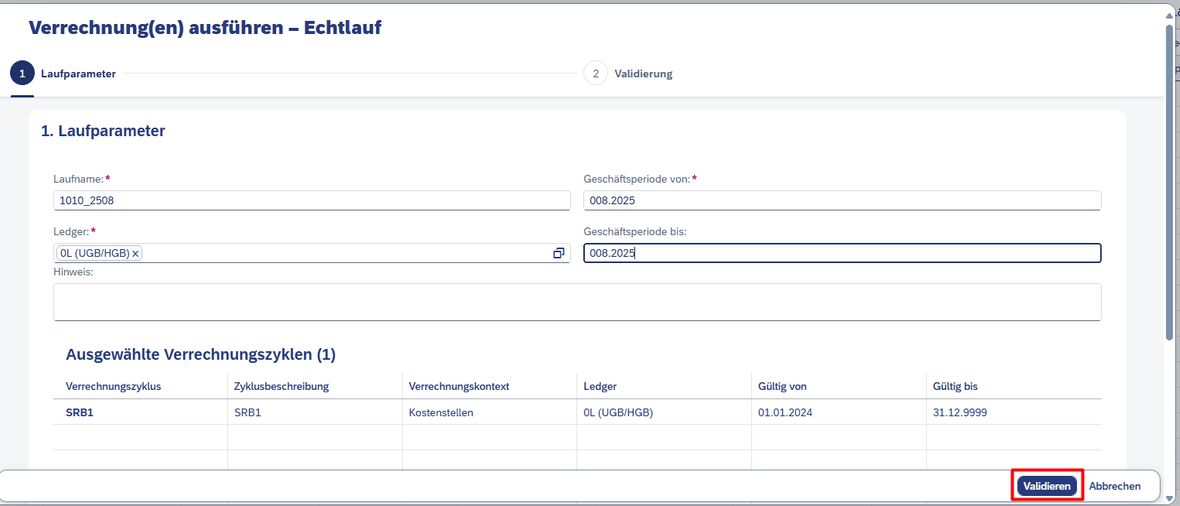Screen dimensions: 1180x506
Task: Focus the Laufname input field
Action: 312,200
